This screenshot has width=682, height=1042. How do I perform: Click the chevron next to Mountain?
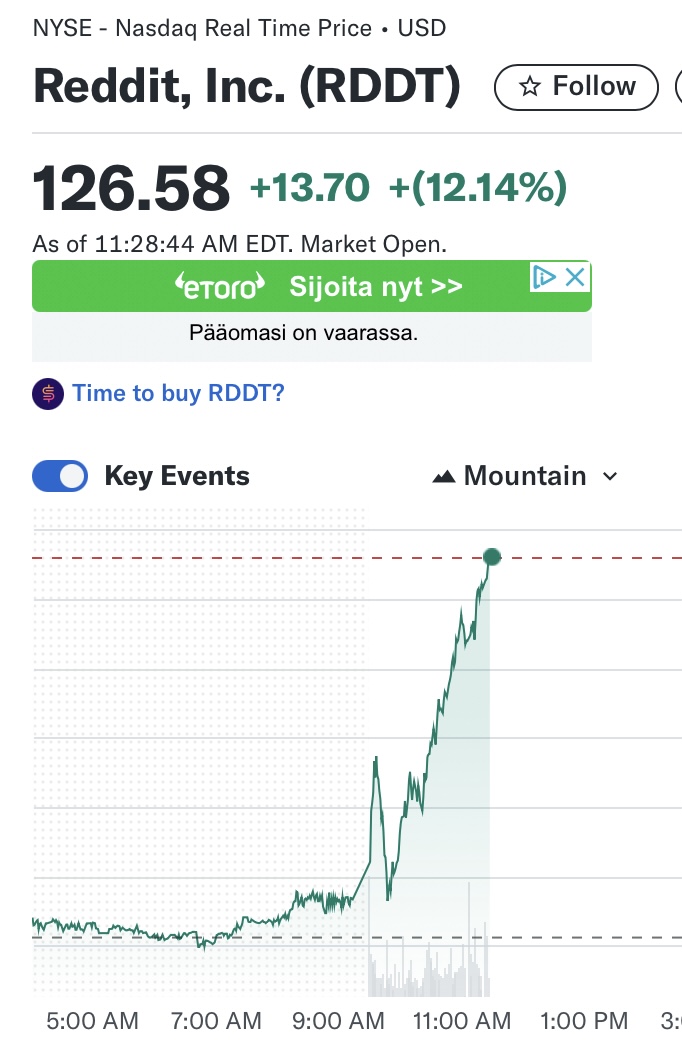[x=610, y=476]
